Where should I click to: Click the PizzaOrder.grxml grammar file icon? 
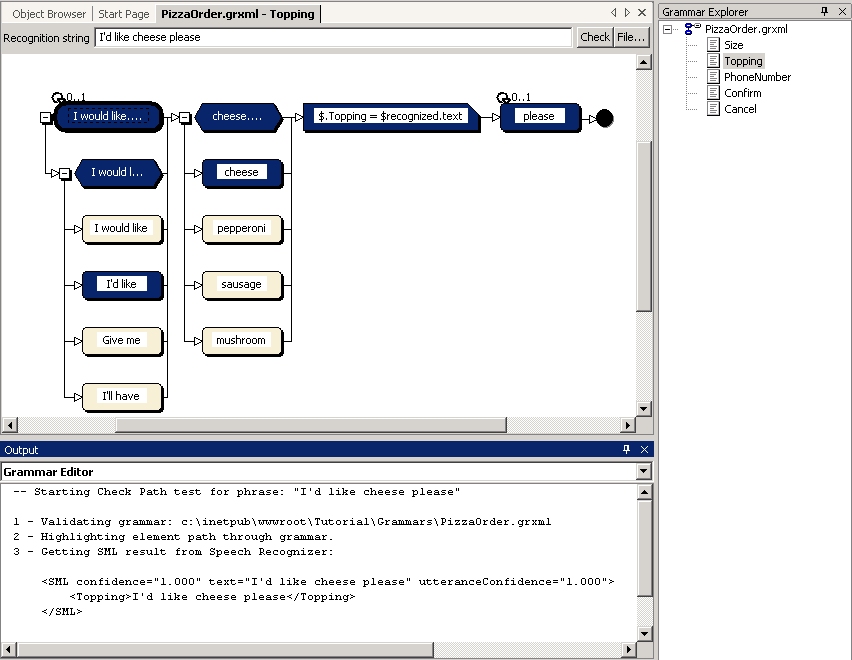(x=692, y=29)
